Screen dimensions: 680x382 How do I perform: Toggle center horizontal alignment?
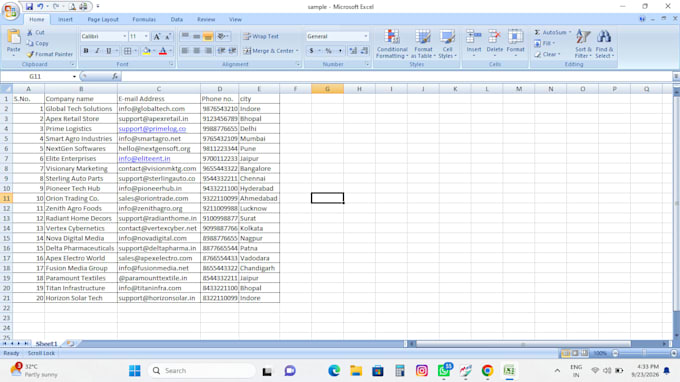[x=196, y=51]
